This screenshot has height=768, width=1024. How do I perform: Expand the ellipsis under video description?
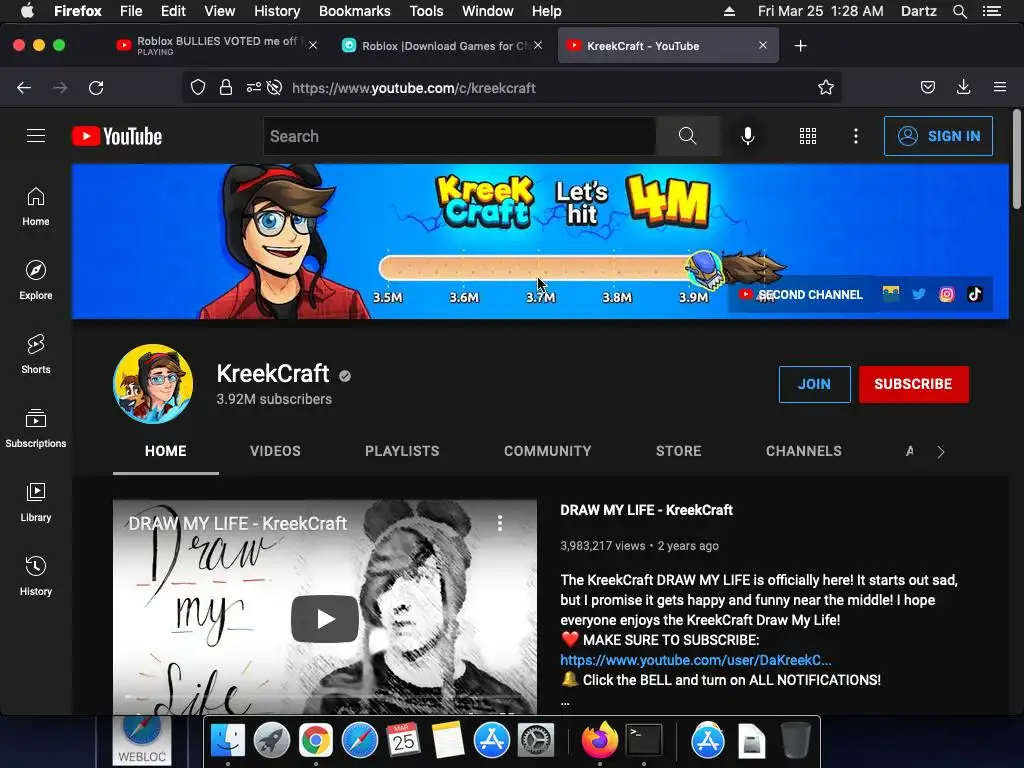pos(565,703)
